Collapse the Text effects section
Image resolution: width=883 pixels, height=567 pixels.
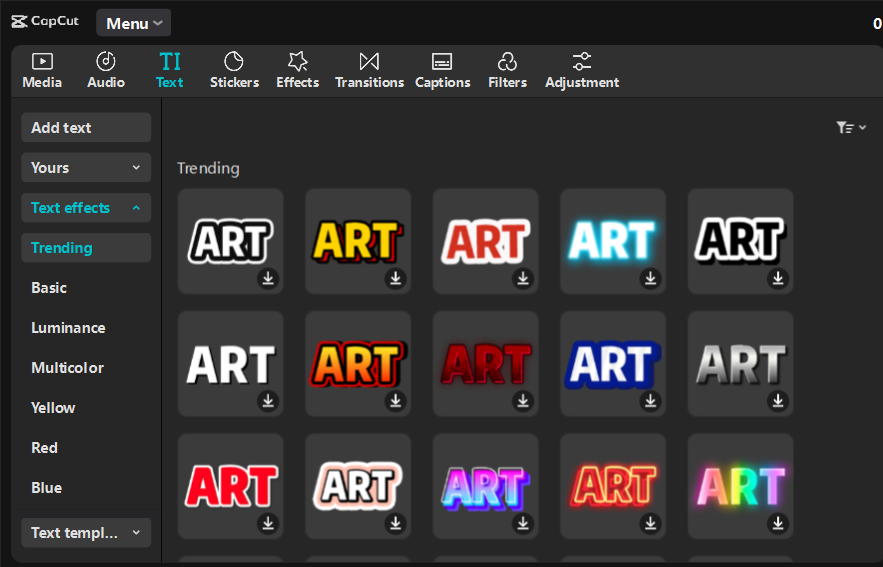(86, 208)
